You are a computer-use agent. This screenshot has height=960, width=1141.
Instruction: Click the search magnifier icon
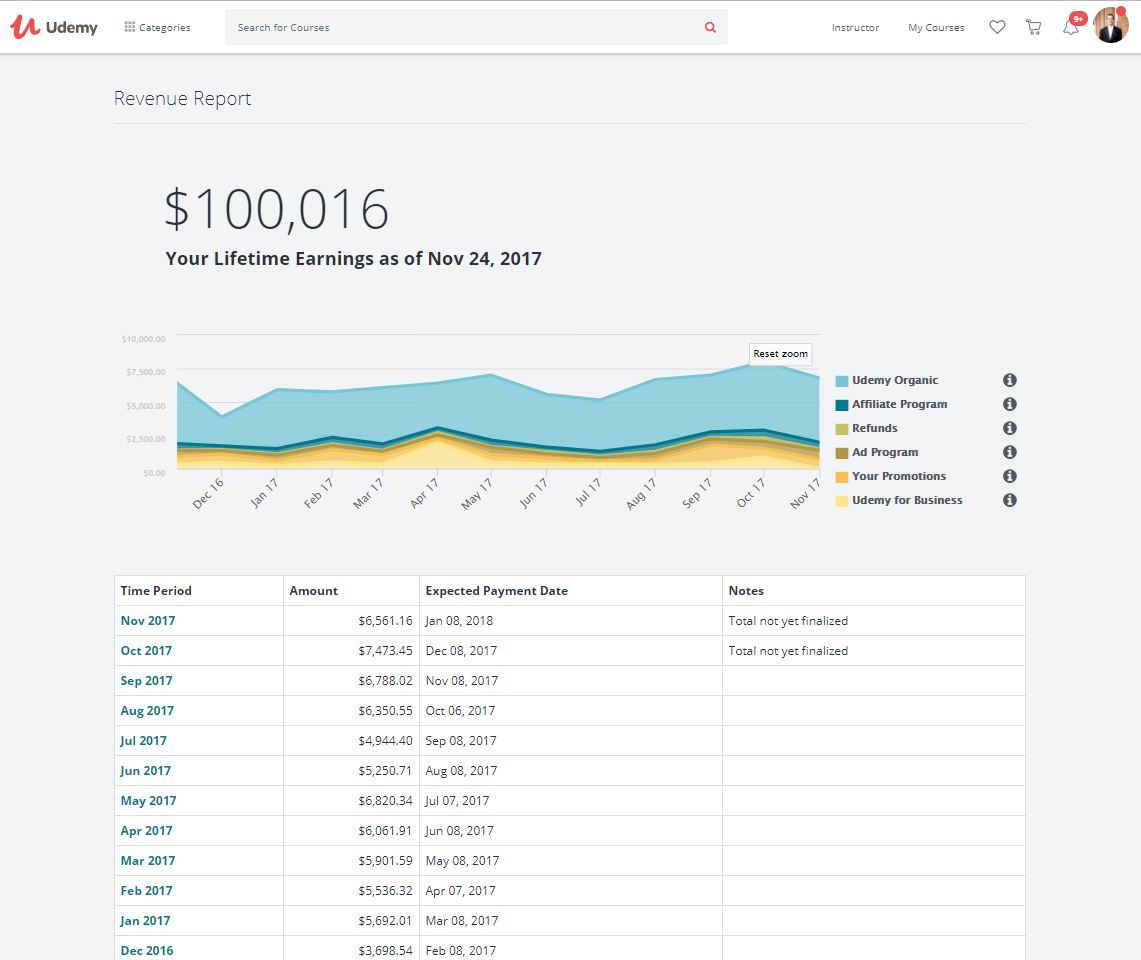click(x=710, y=27)
